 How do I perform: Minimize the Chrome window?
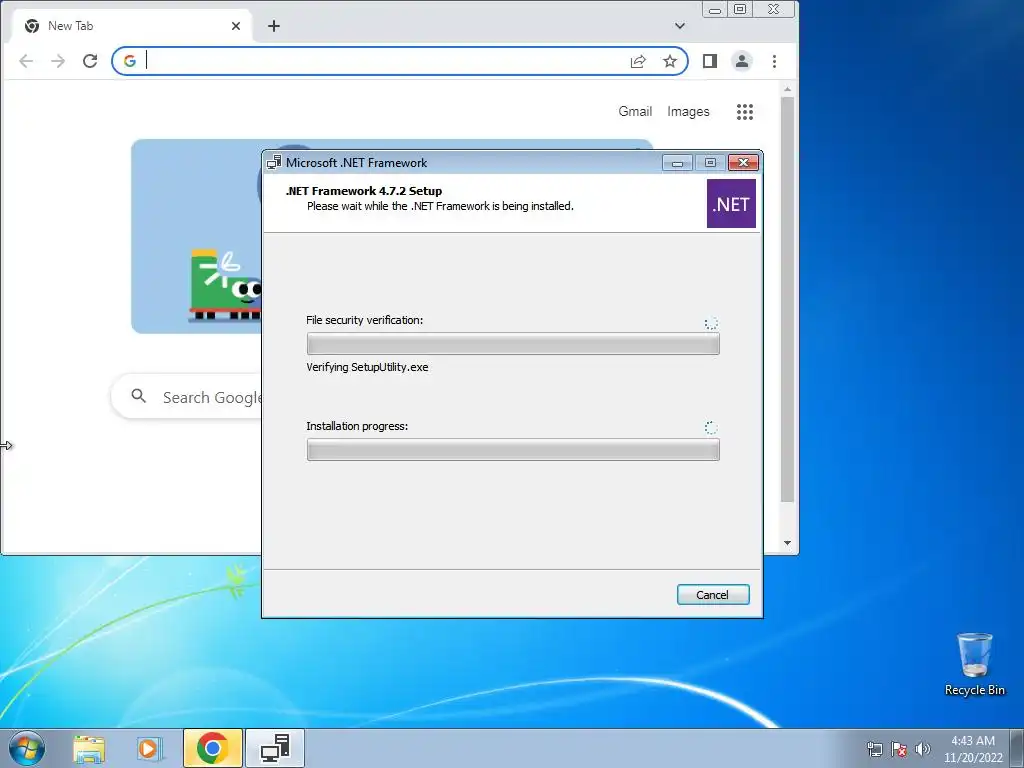(x=715, y=10)
